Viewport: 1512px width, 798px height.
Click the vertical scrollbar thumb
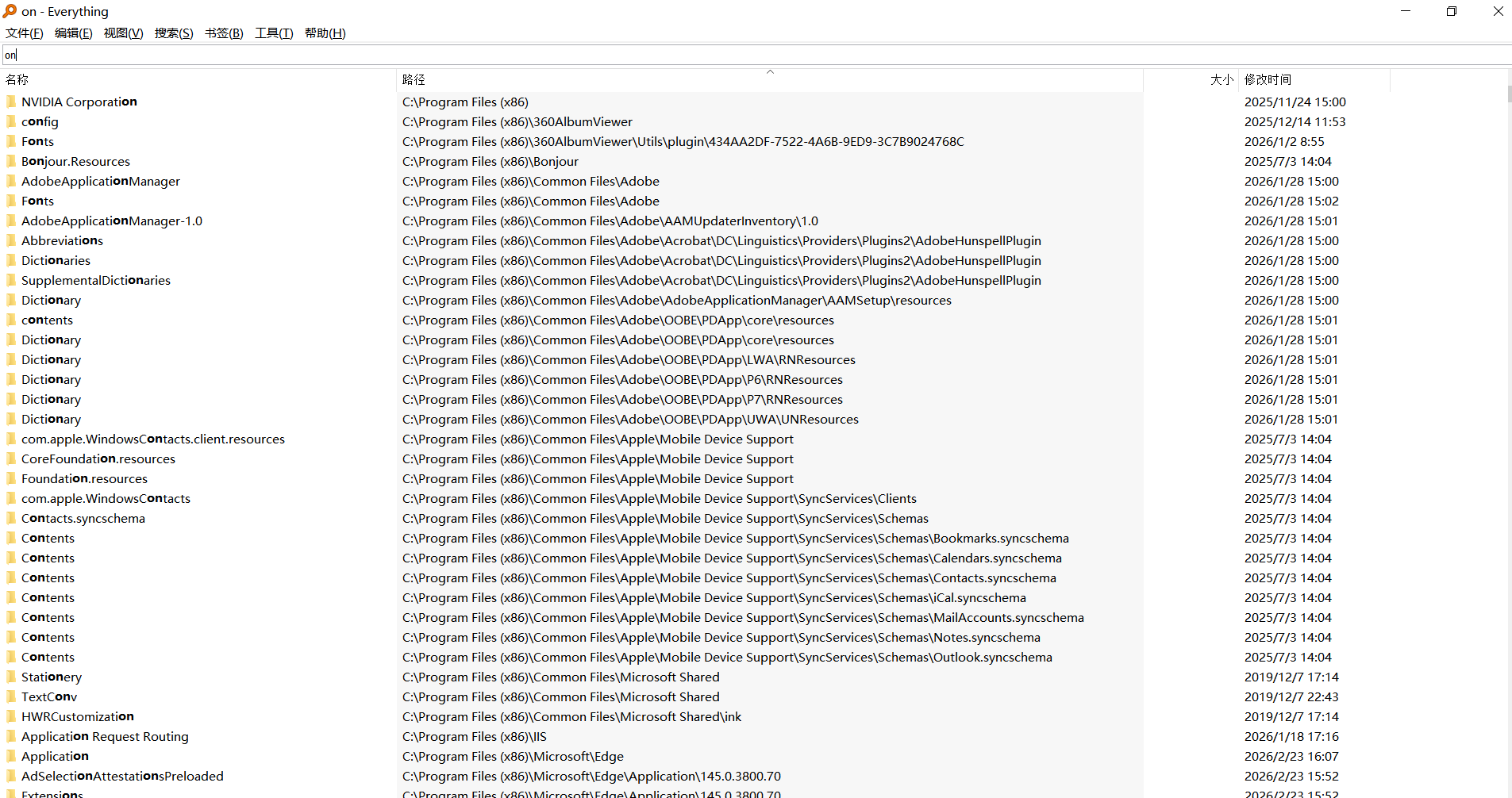(x=1509, y=94)
